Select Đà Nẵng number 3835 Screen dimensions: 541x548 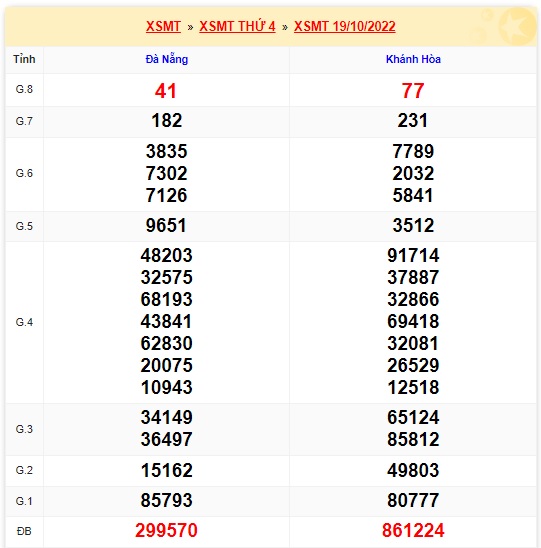coord(167,151)
